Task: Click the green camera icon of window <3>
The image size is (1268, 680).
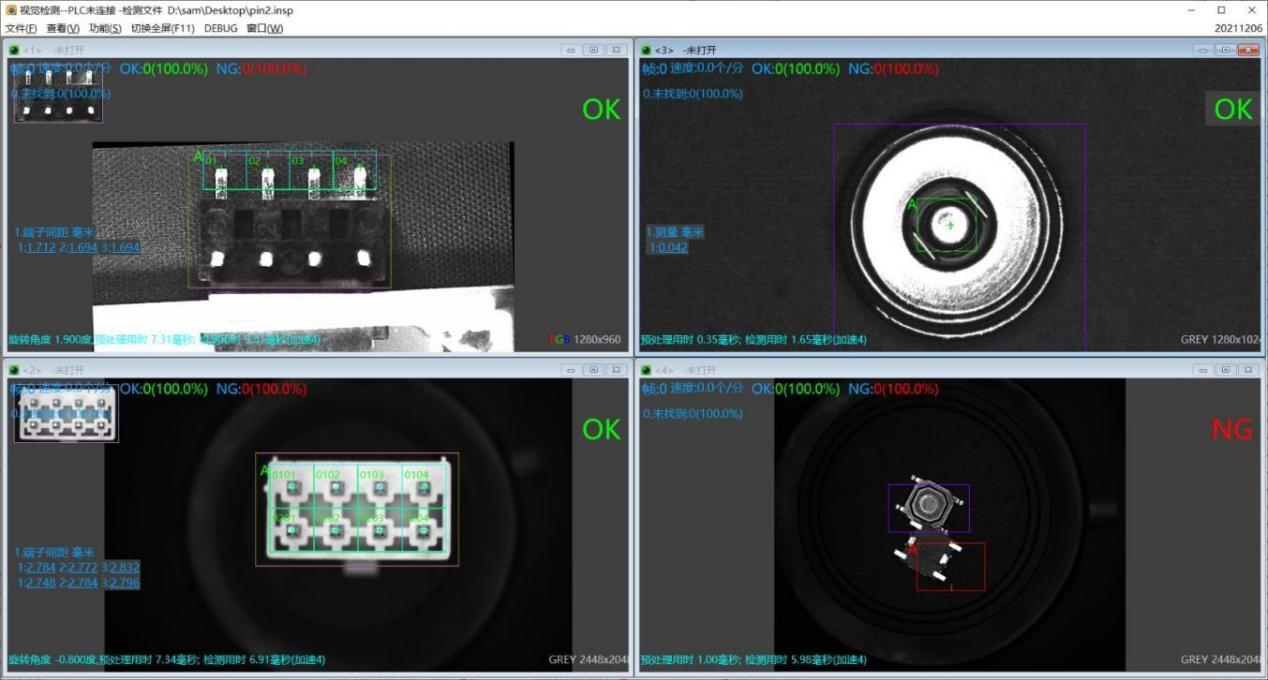Action: 646,50
